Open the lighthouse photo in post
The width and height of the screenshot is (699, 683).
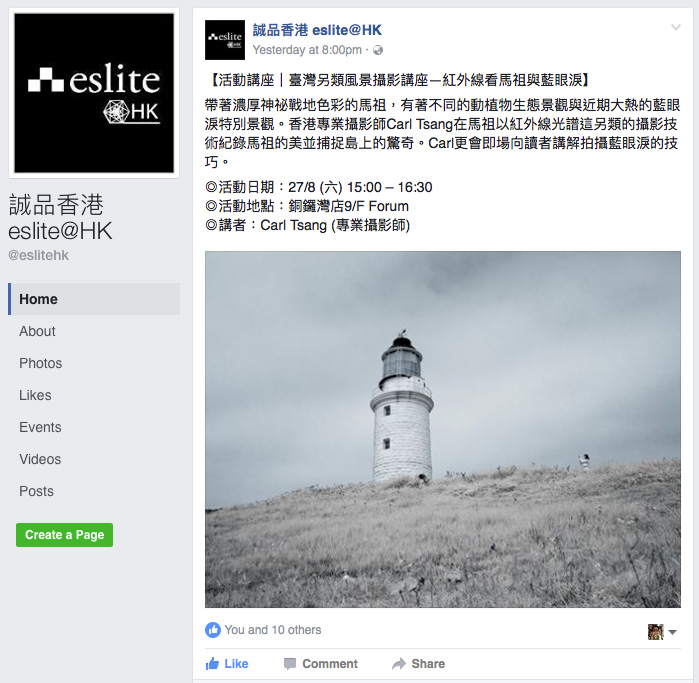[443, 429]
